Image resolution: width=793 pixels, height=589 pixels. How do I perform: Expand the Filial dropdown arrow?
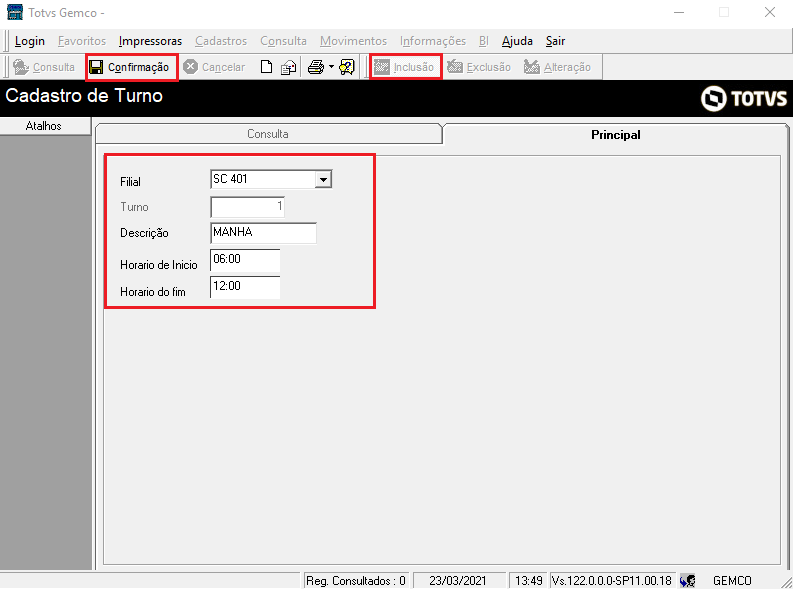coord(323,179)
